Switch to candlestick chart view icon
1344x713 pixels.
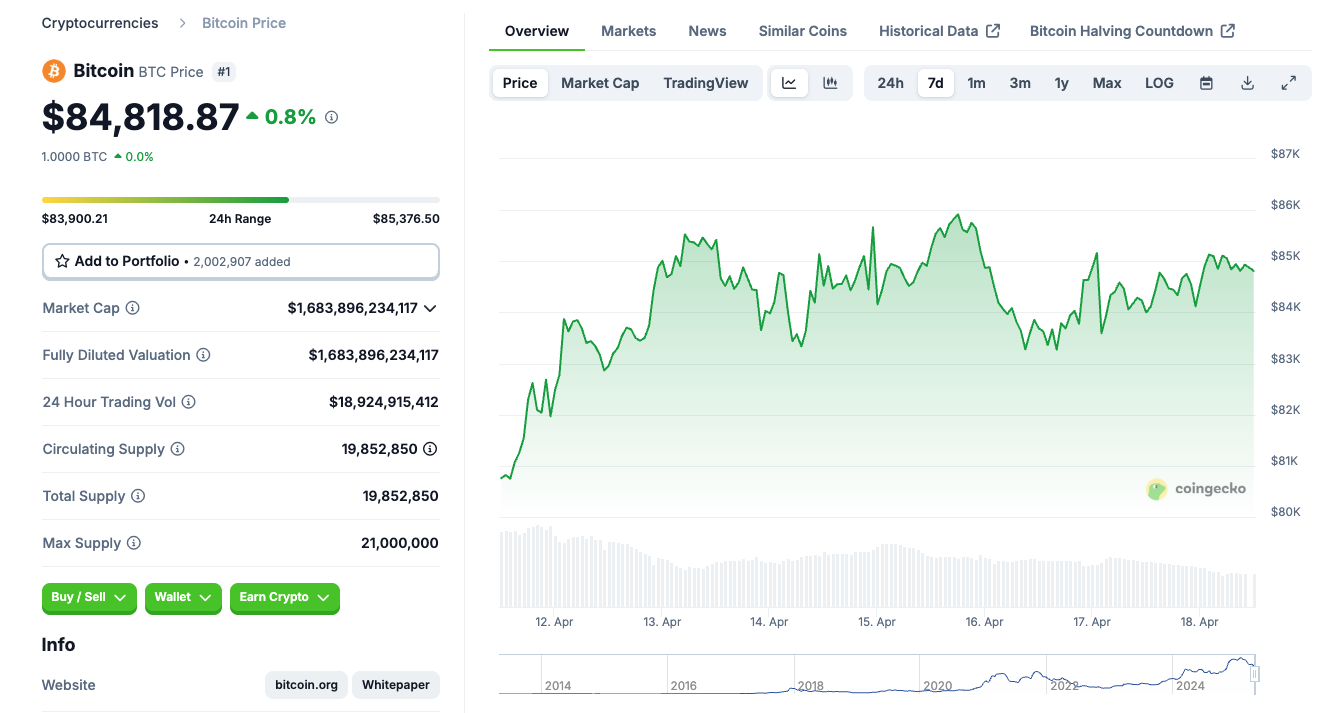(830, 83)
